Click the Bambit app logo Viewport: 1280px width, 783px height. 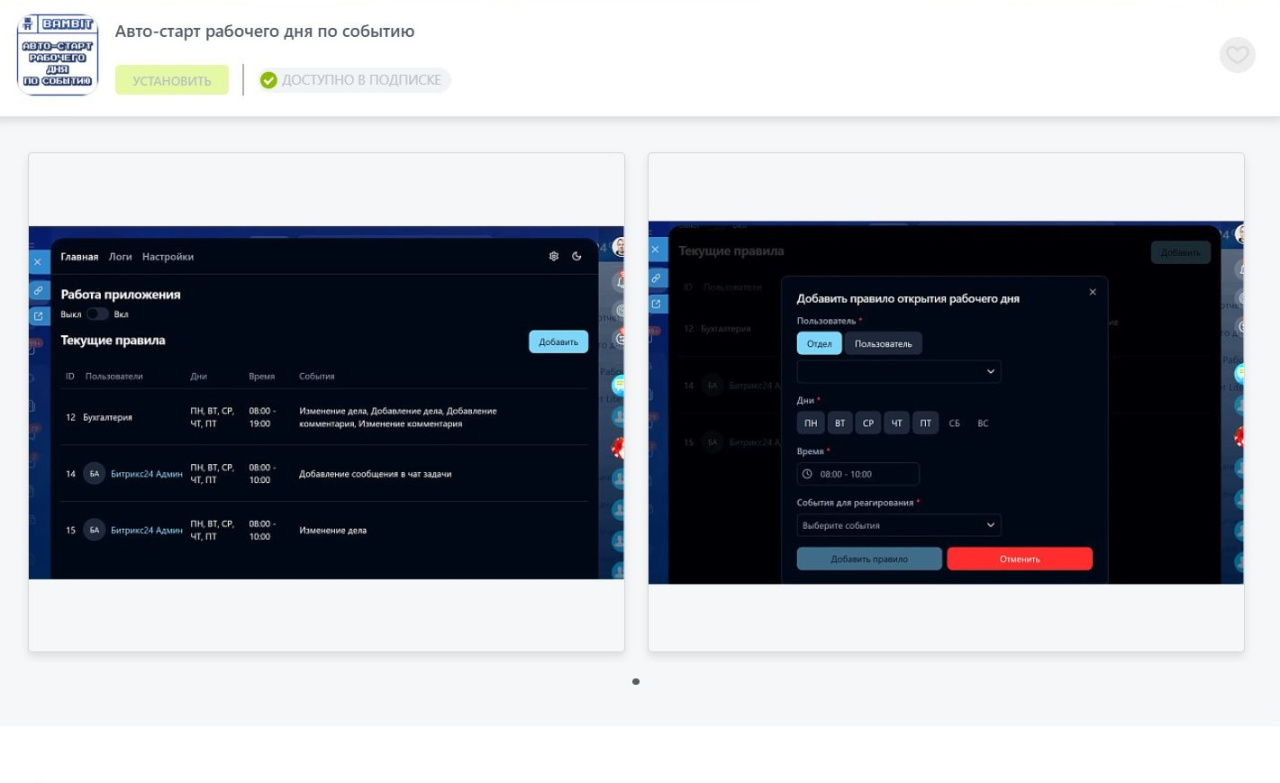pos(58,54)
